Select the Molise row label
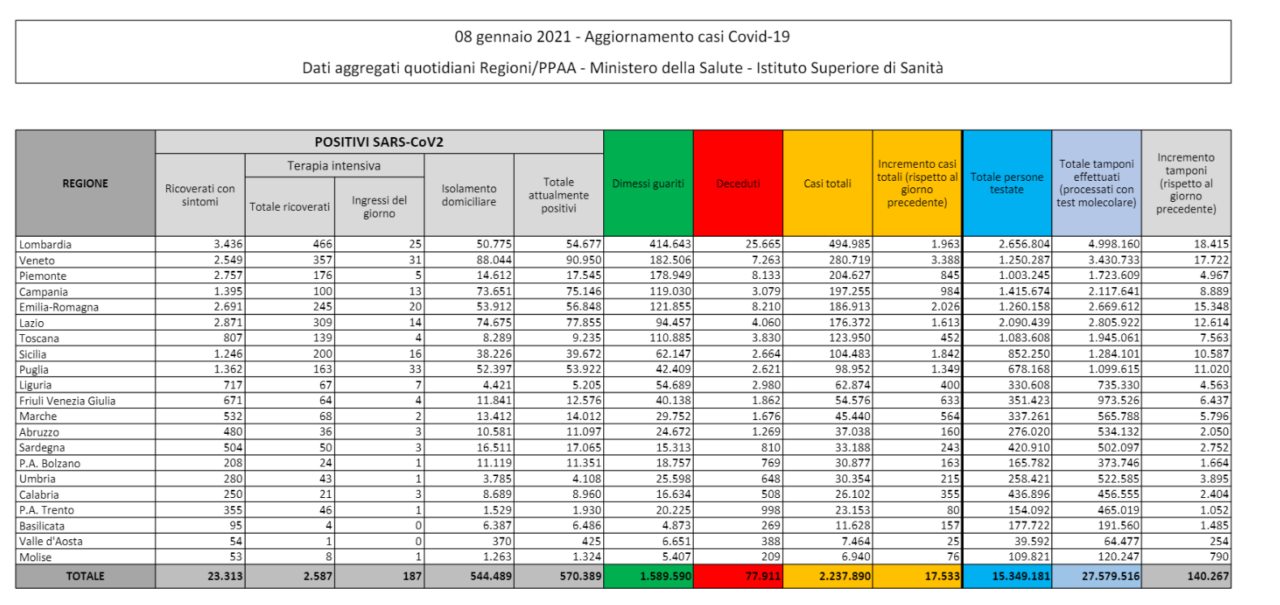Screen dimensions: 1280x605 coord(36,557)
